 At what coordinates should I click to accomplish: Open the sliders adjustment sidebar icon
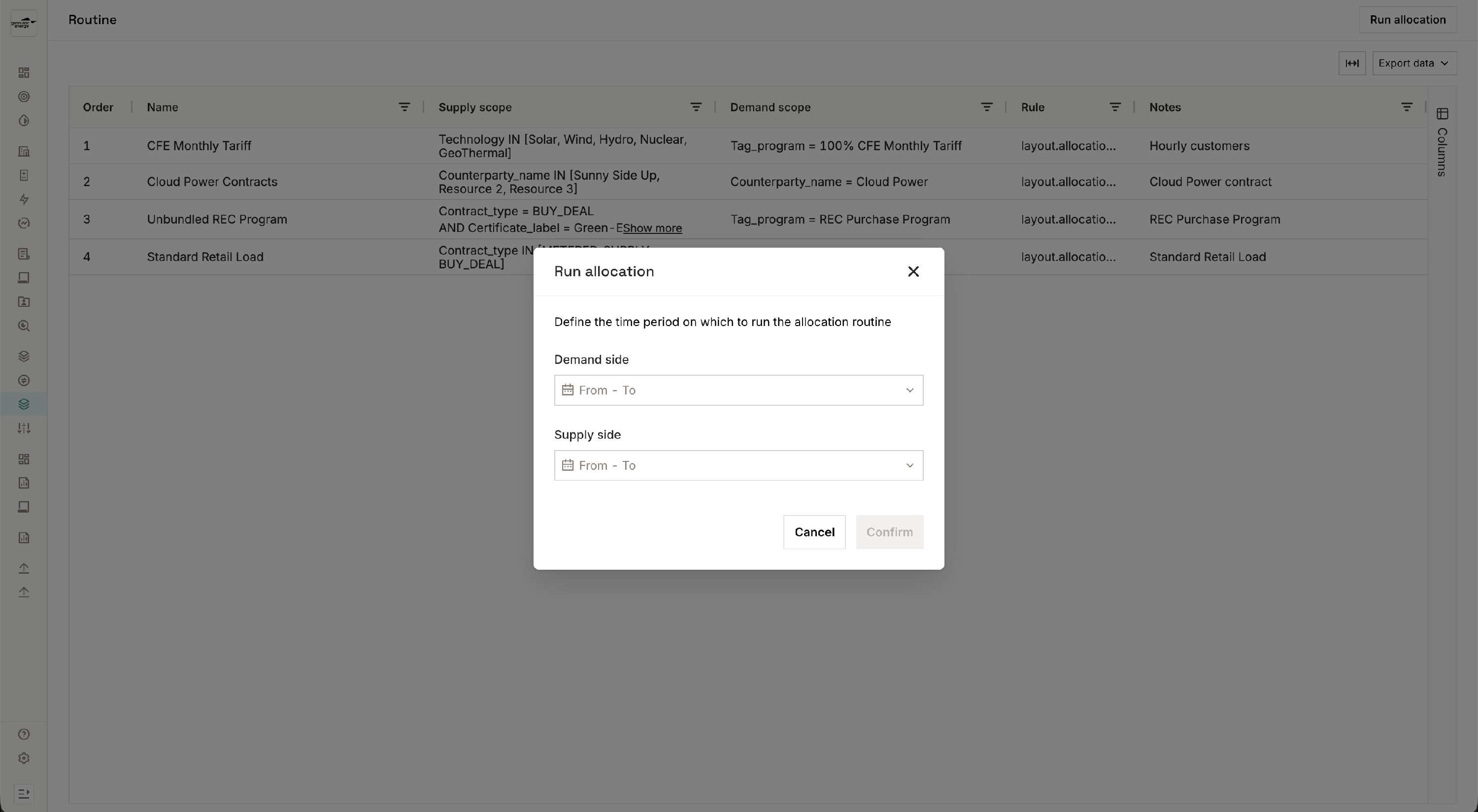[24, 428]
